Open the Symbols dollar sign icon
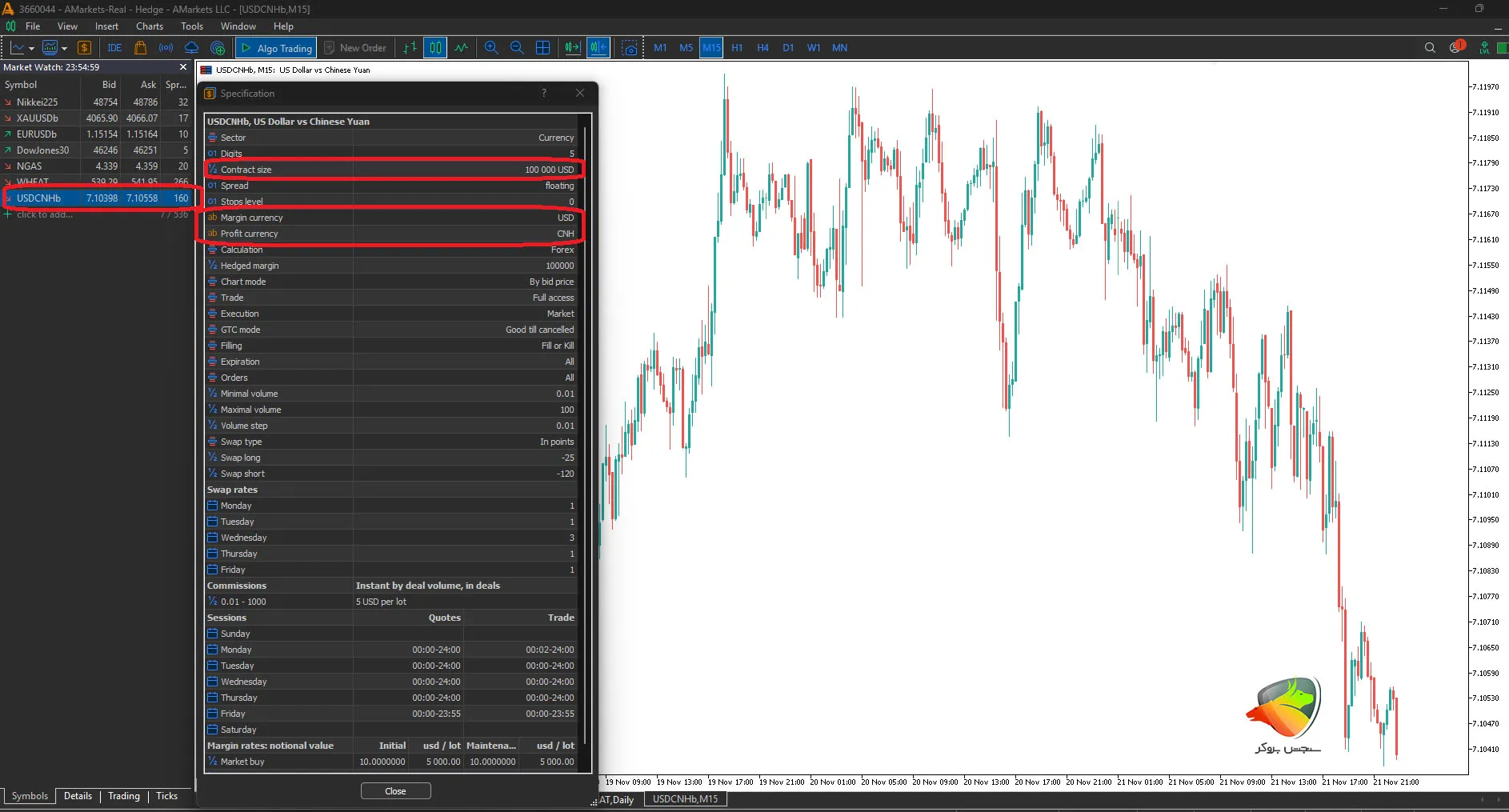Viewport: 1509px width, 812px height. pyautogui.click(x=85, y=48)
